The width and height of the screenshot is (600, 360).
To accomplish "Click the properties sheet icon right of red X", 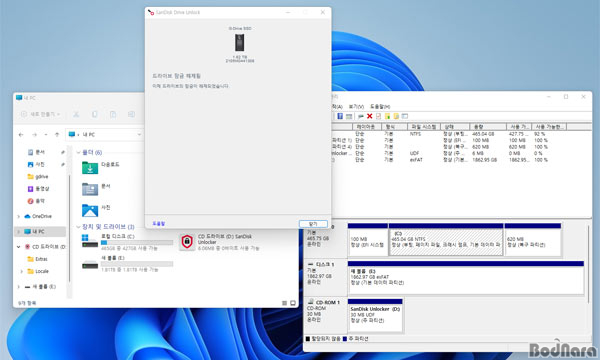I will click(x=378, y=116).
